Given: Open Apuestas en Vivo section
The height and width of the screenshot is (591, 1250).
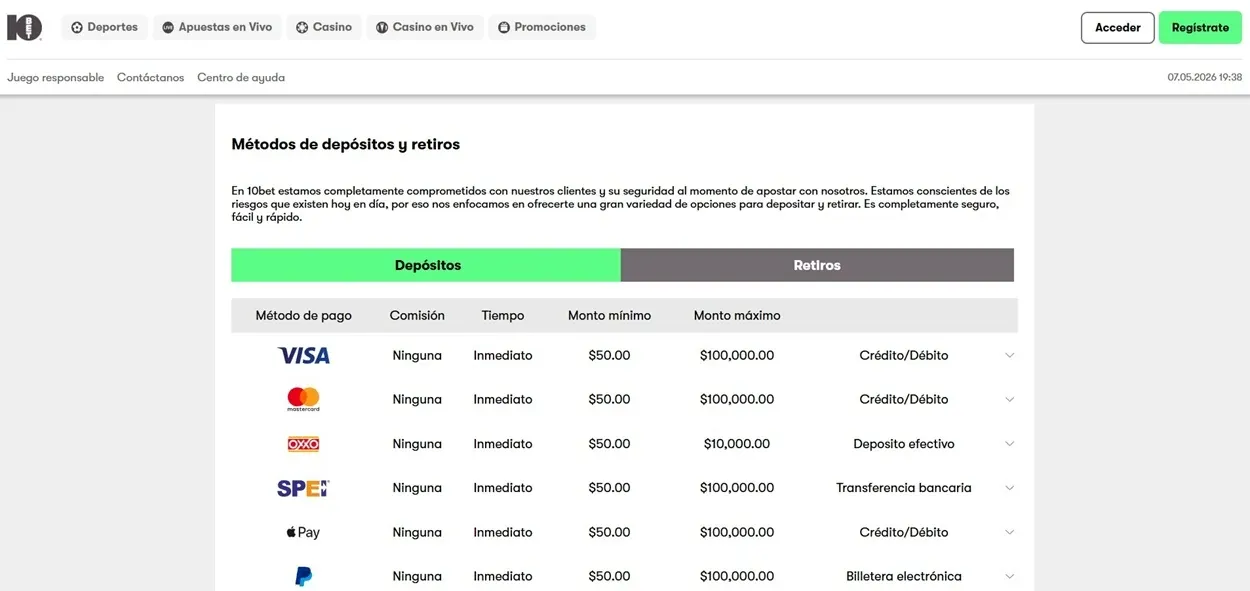Looking at the screenshot, I should [x=217, y=27].
